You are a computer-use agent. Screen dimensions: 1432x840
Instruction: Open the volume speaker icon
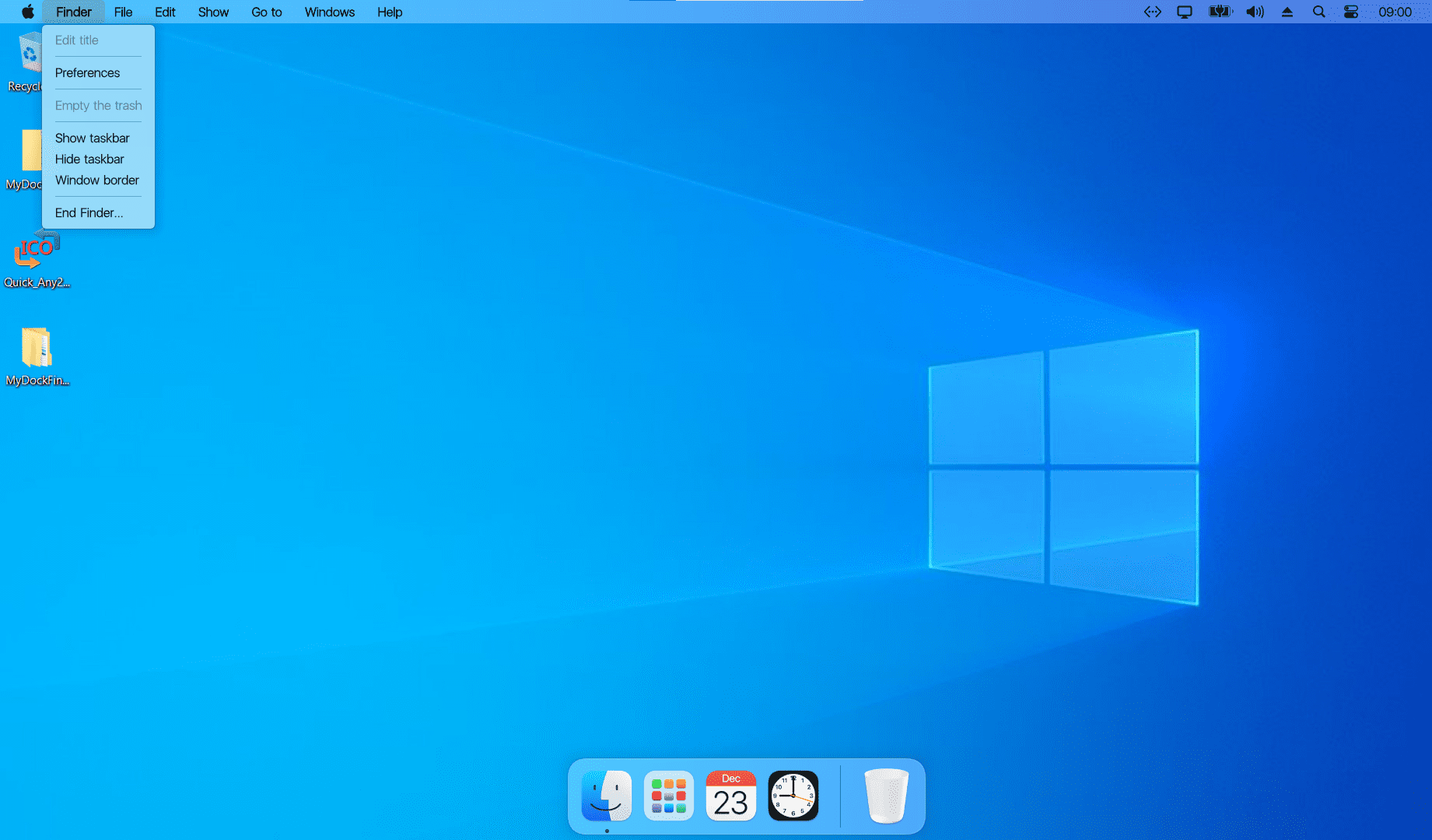click(x=1255, y=12)
